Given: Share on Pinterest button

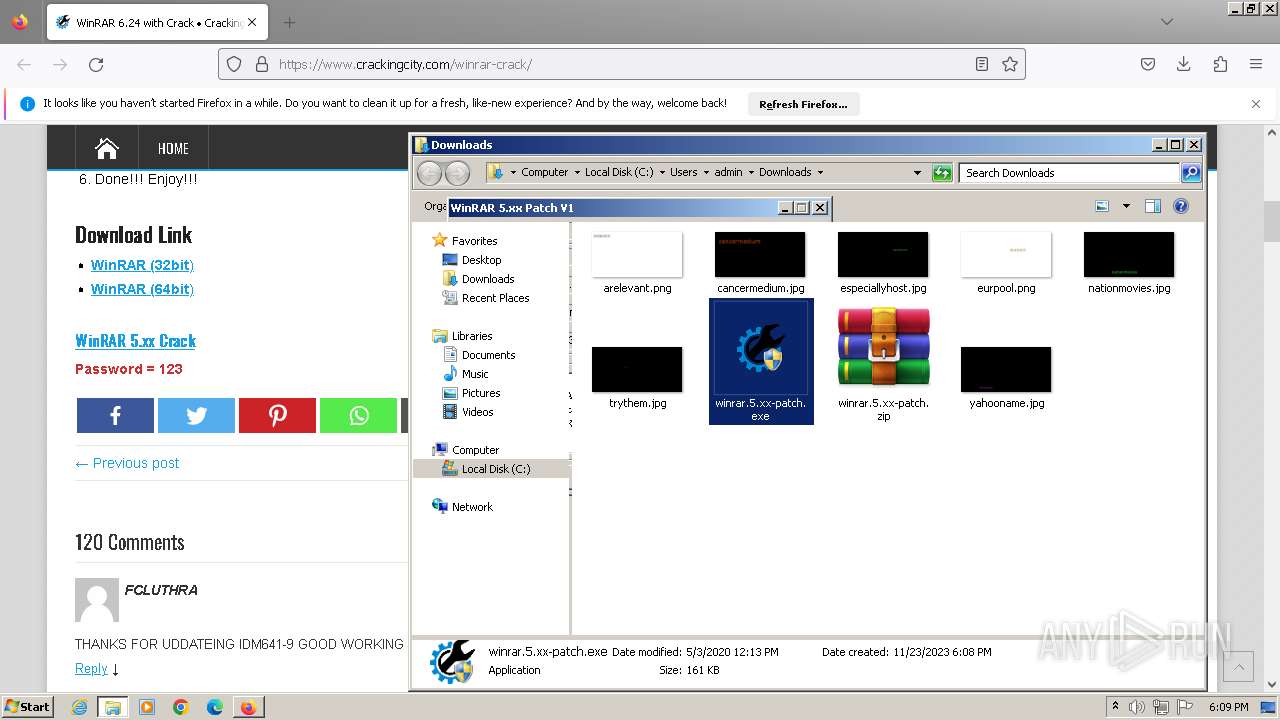Looking at the screenshot, I should 277,415.
